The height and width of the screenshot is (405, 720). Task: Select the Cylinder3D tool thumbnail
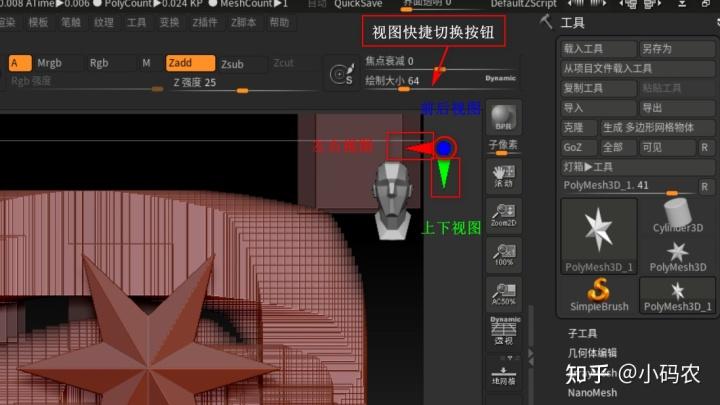click(x=678, y=216)
